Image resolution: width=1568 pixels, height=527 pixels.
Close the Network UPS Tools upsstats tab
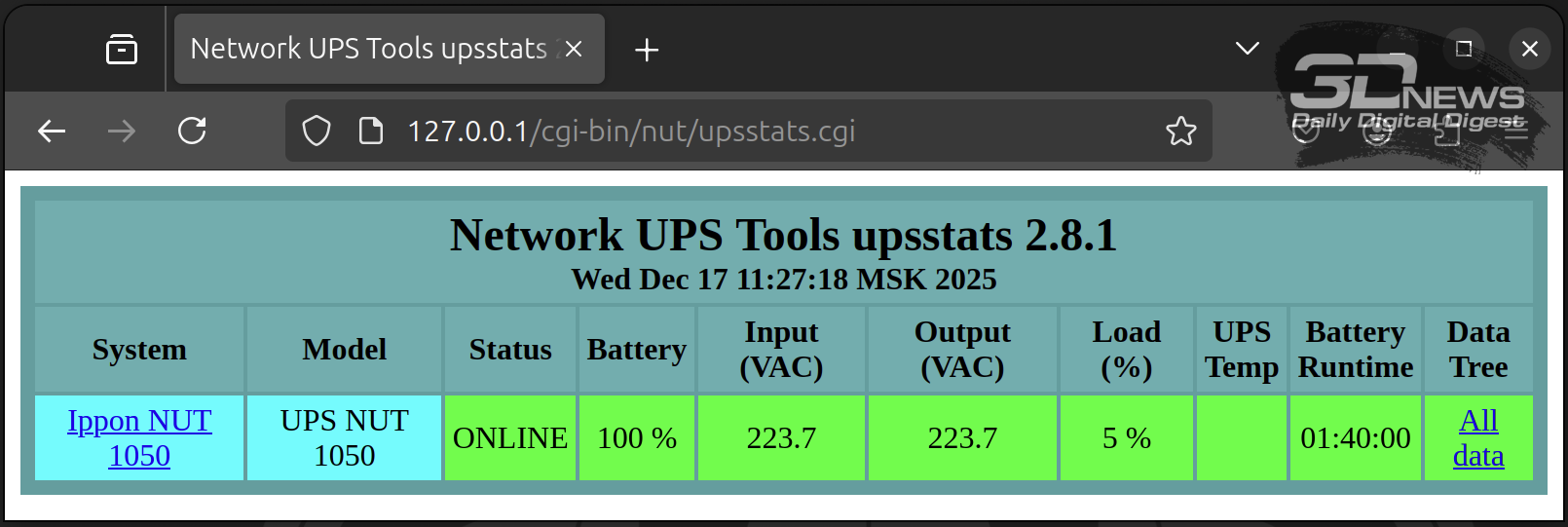[x=574, y=49]
